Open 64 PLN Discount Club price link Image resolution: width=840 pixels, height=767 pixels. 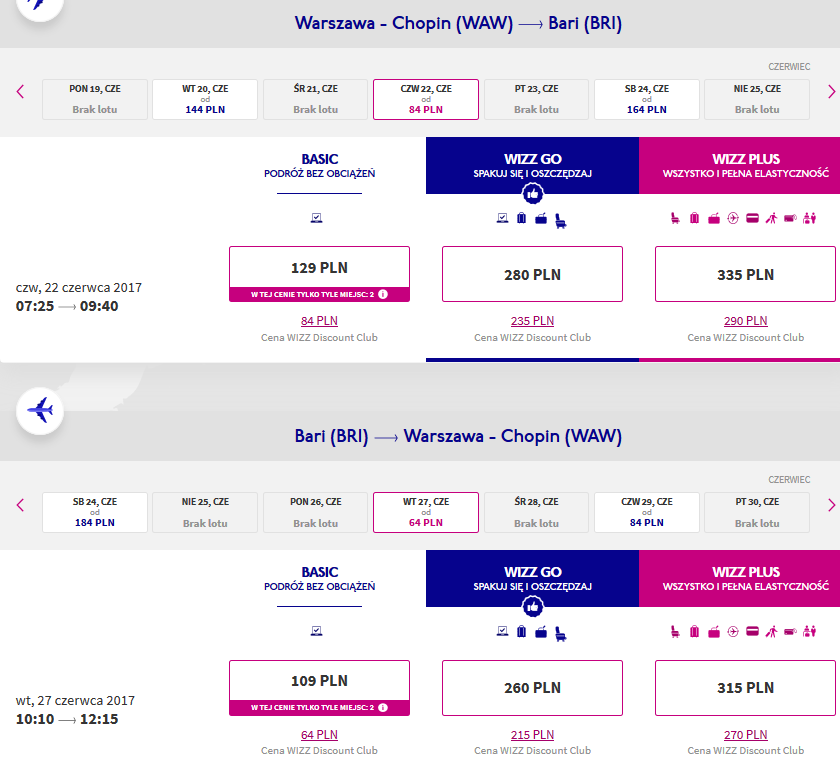click(319, 734)
